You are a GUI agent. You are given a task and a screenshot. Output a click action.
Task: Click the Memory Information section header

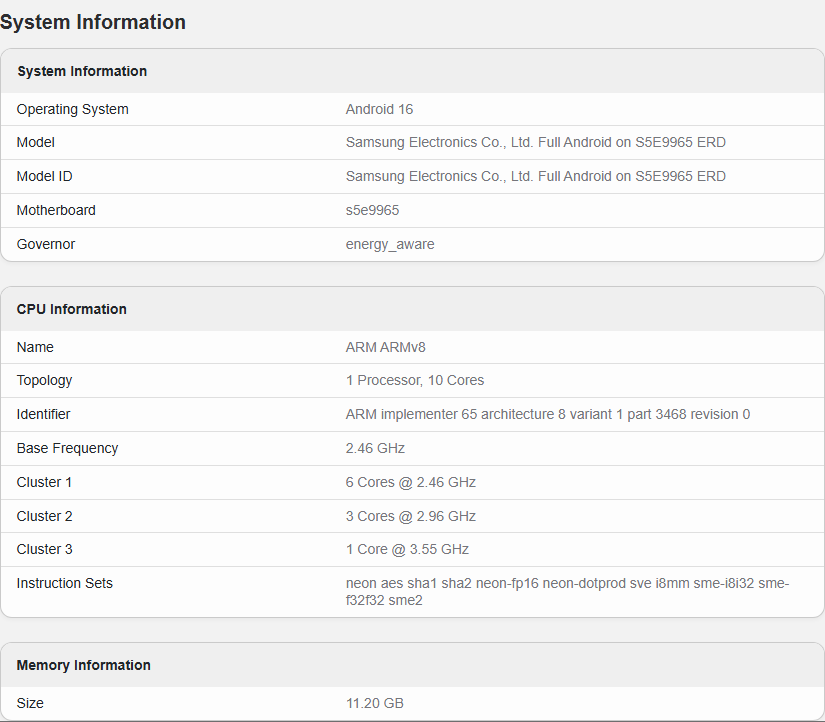click(x=84, y=665)
